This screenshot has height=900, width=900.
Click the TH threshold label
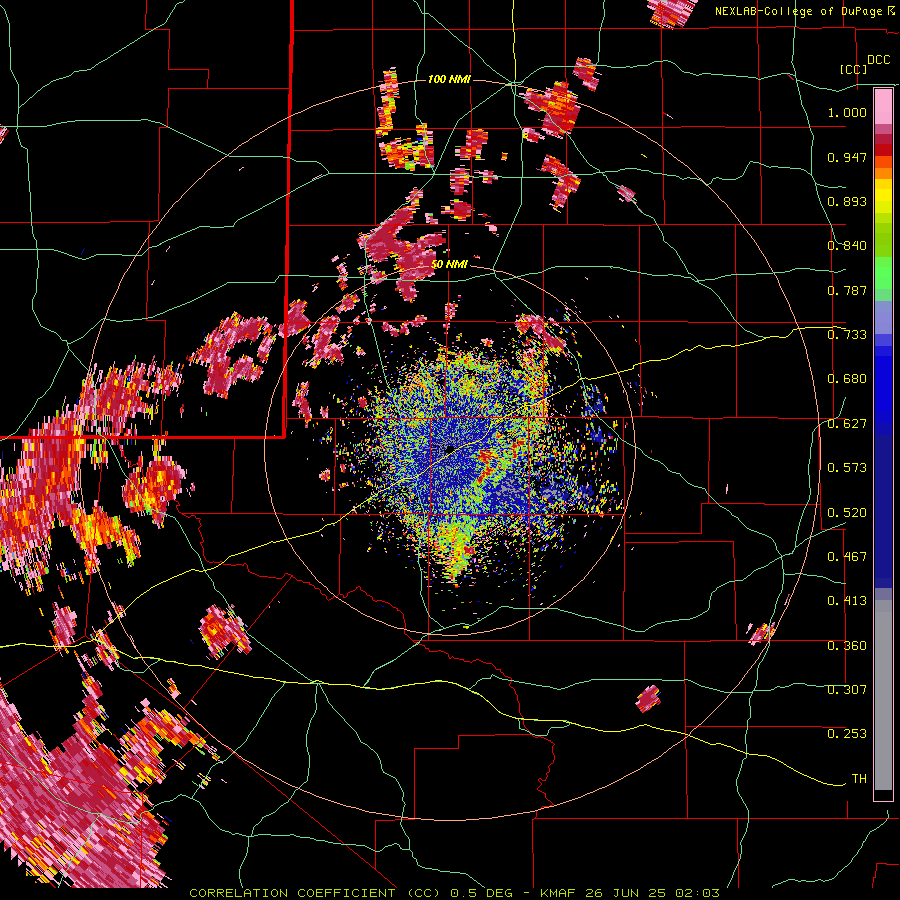859,779
